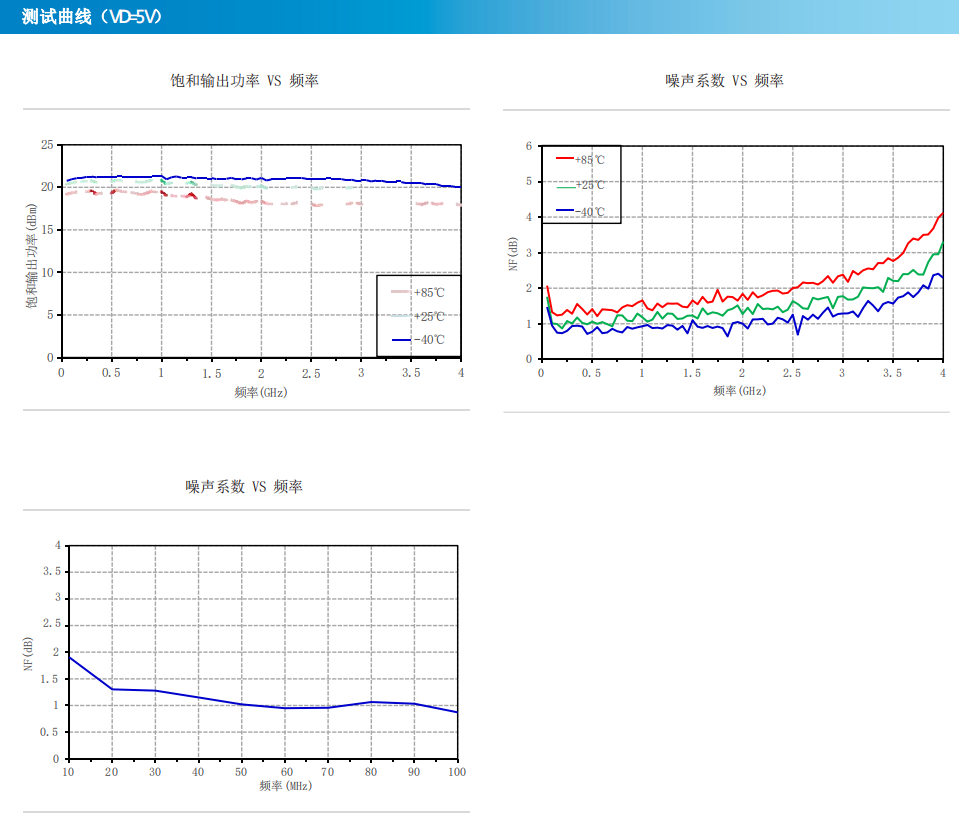Select the bottom chart title 噪声系数 VS 频率
The image size is (959, 826).
244,487
